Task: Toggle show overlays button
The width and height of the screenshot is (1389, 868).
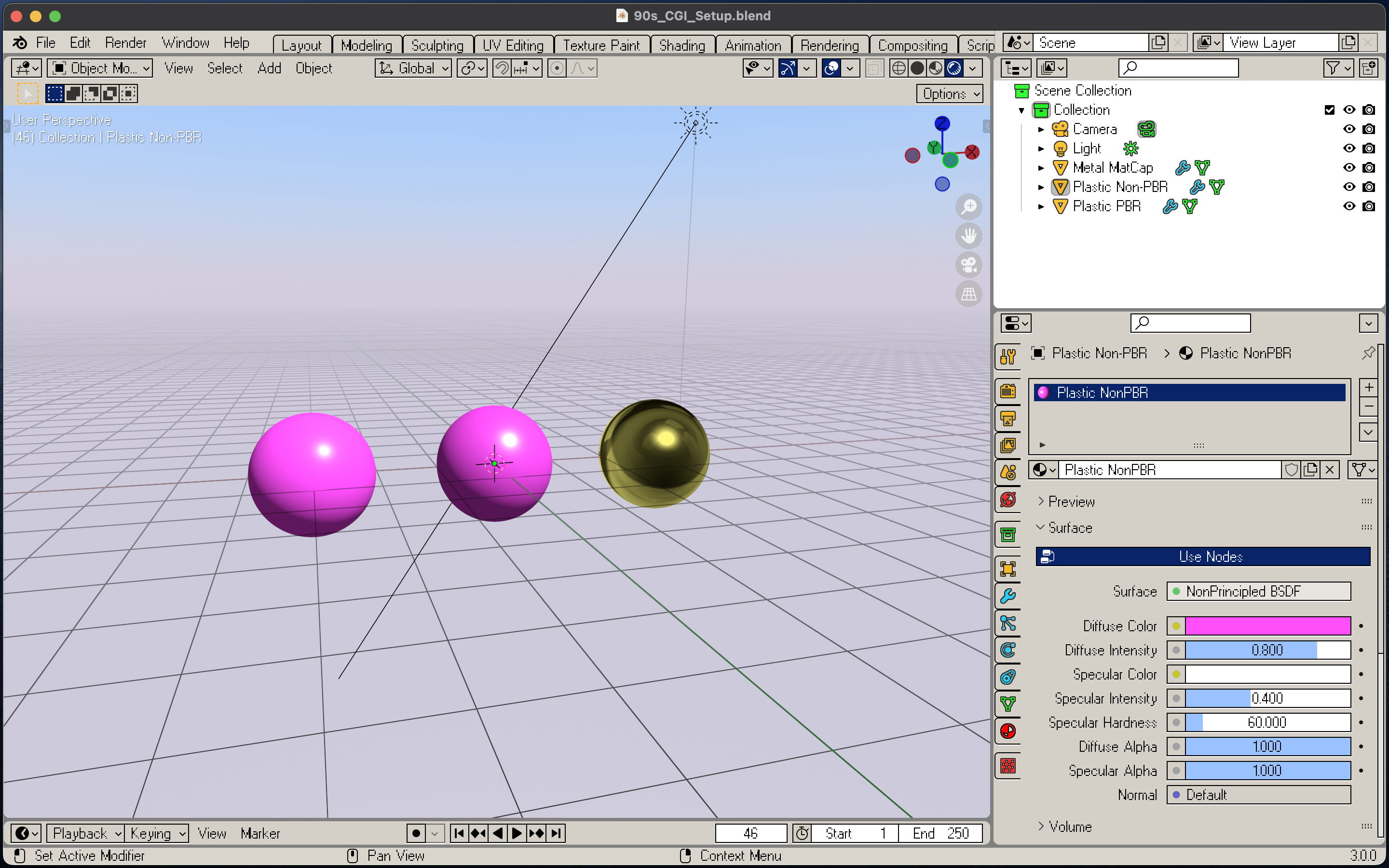Action: [831, 68]
